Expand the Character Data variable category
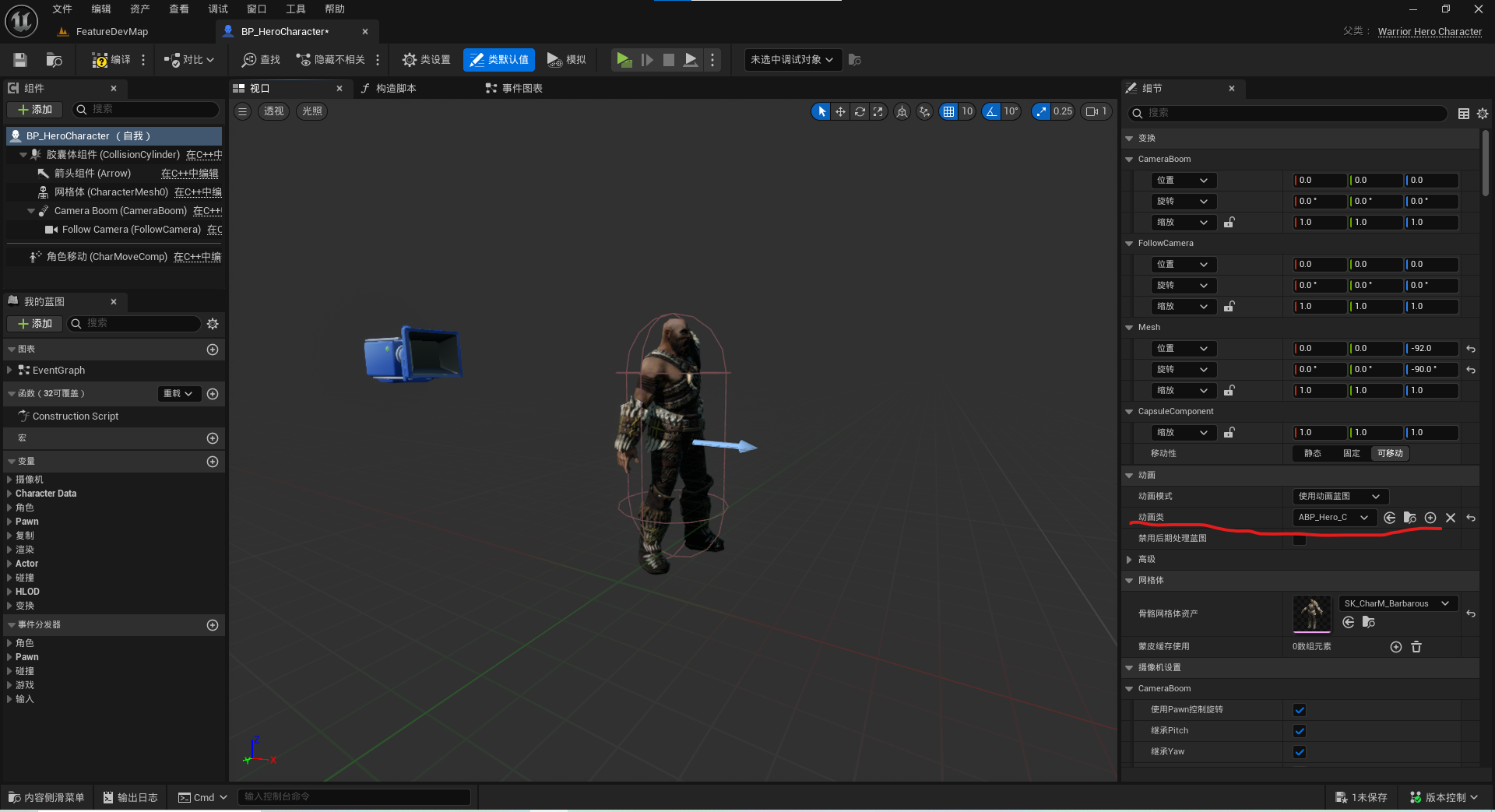 click(x=9, y=494)
